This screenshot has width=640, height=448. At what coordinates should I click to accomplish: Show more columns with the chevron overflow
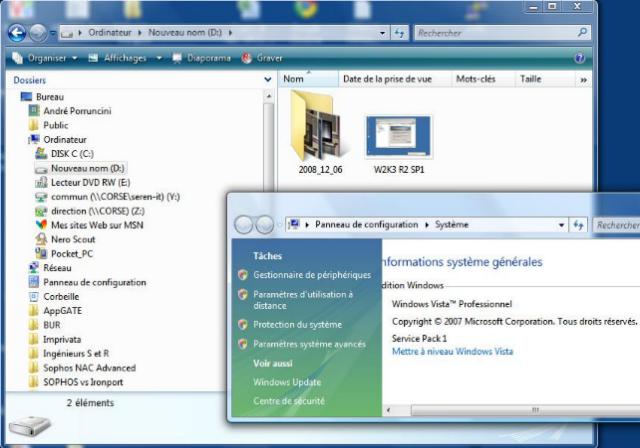click(x=584, y=80)
